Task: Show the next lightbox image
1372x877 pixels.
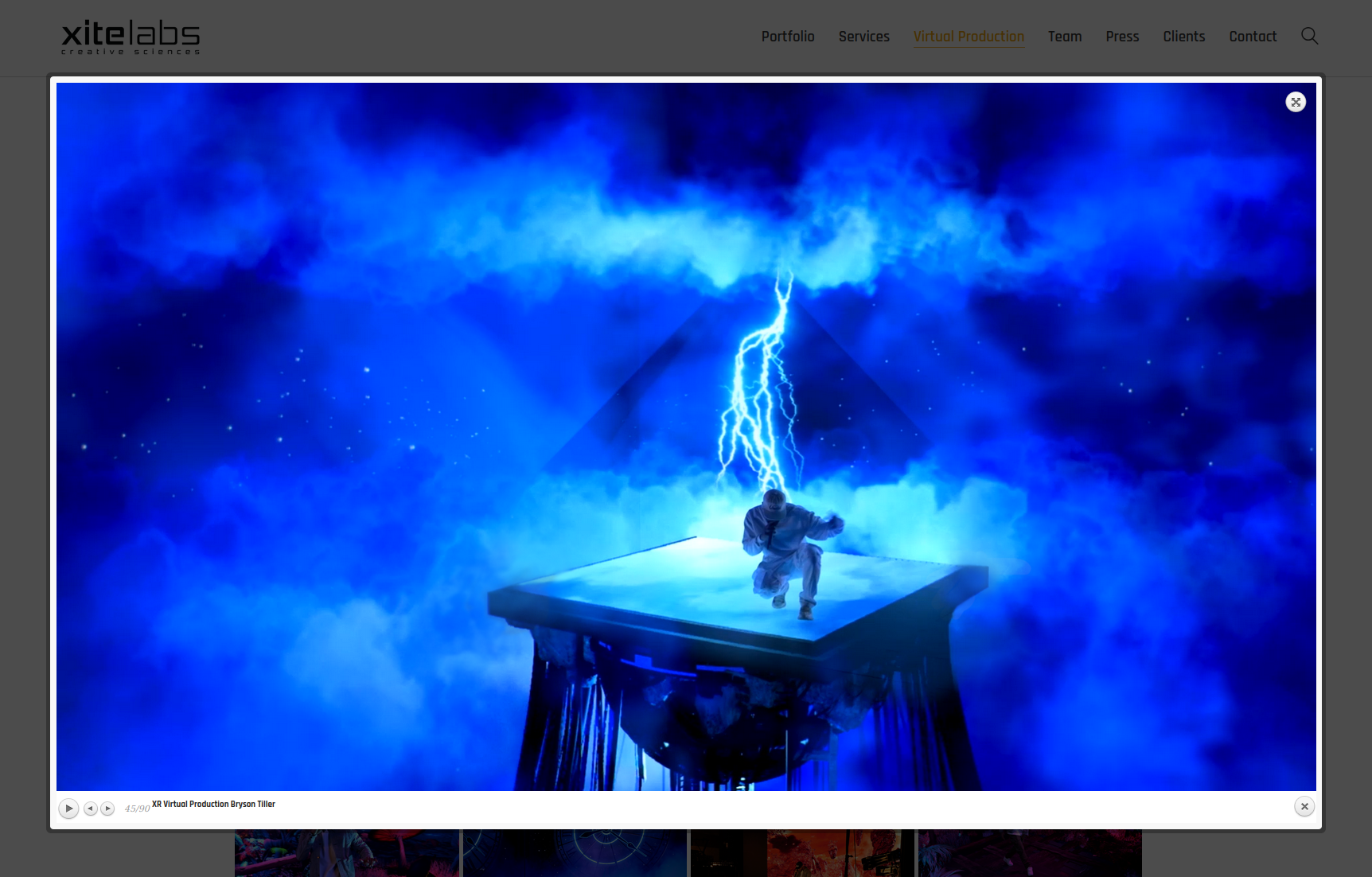Action: pos(107,809)
